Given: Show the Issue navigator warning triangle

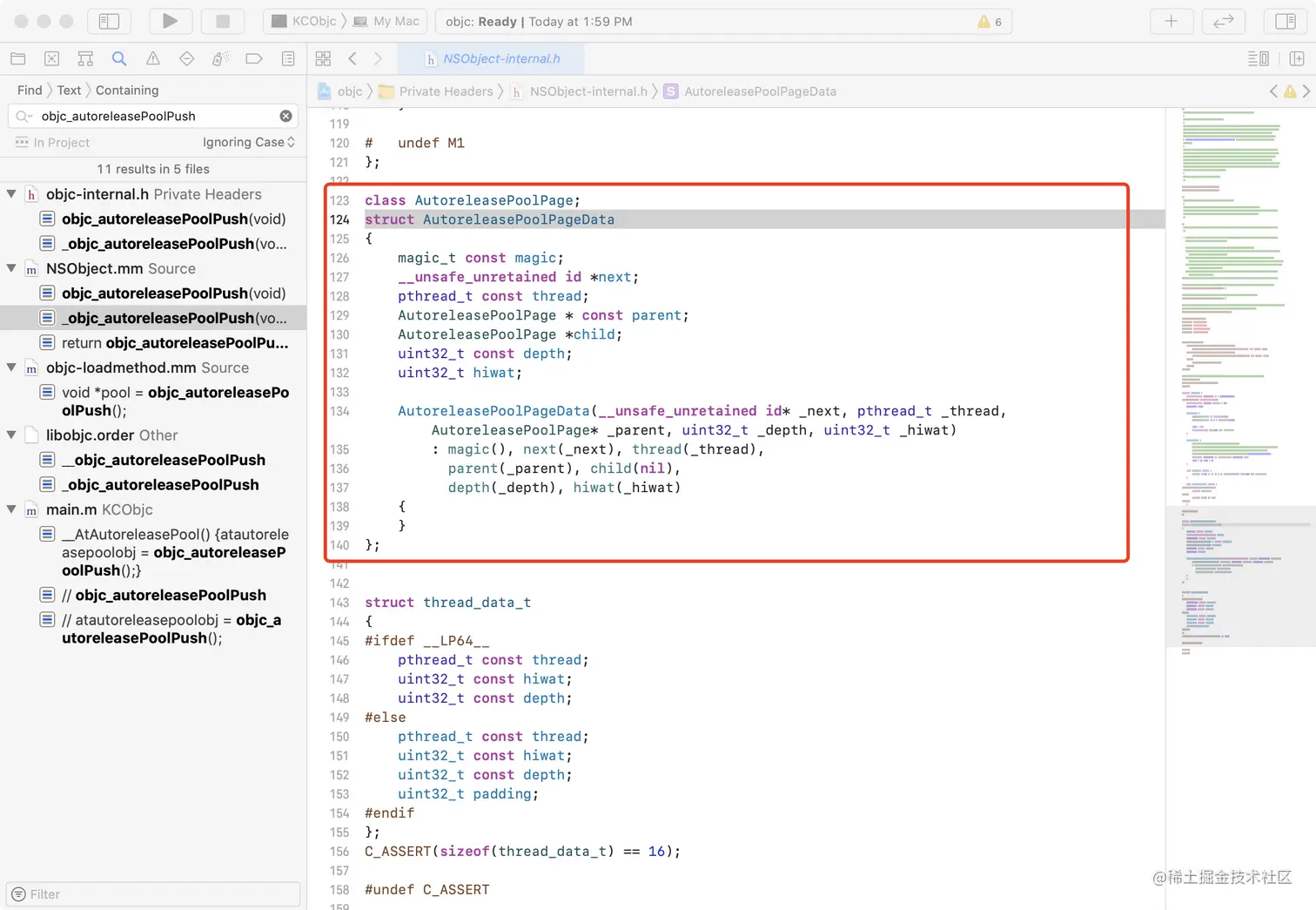Looking at the screenshot, I should click(x=153, y=58).
